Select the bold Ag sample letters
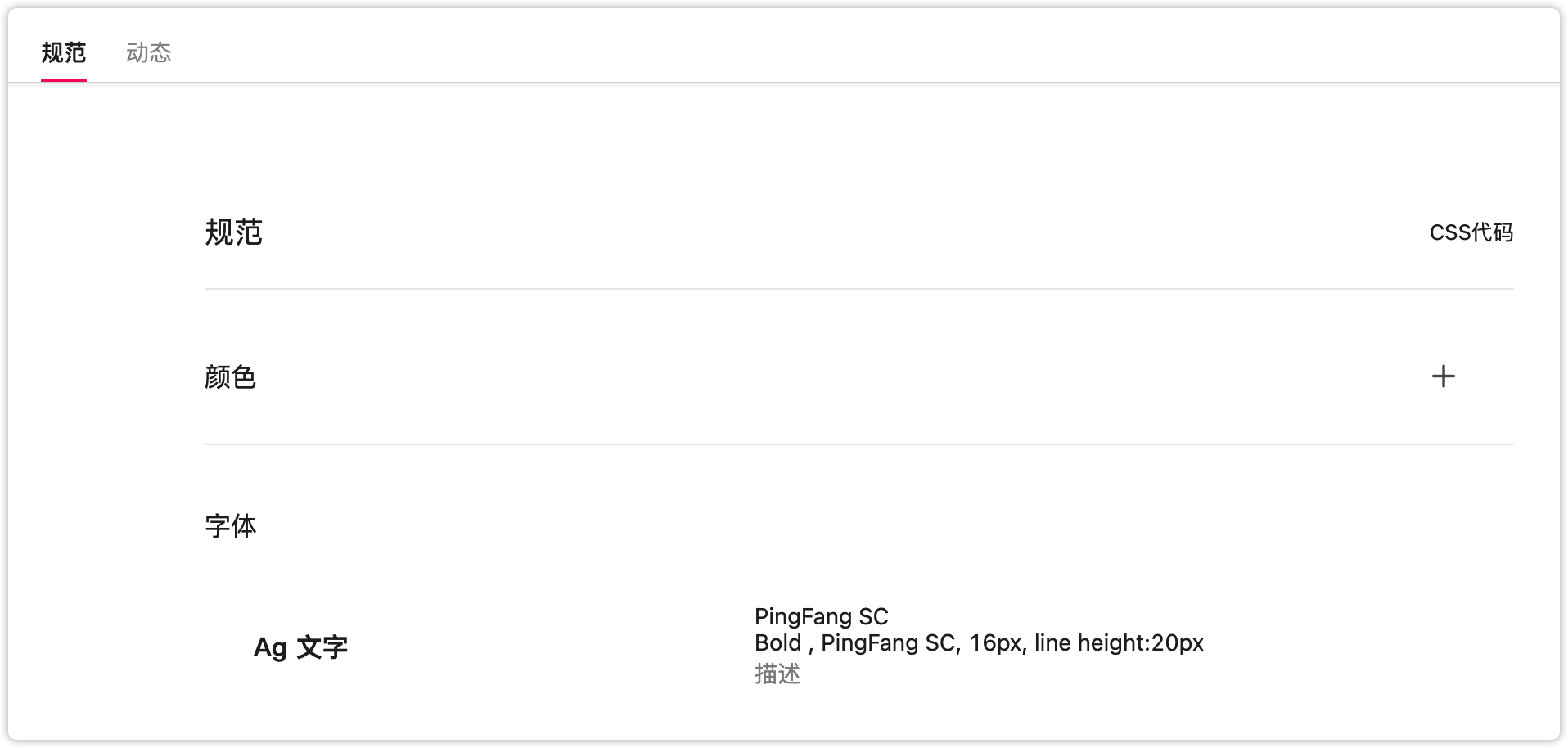This screenshot has height=748, width=1568. point(270,648)
